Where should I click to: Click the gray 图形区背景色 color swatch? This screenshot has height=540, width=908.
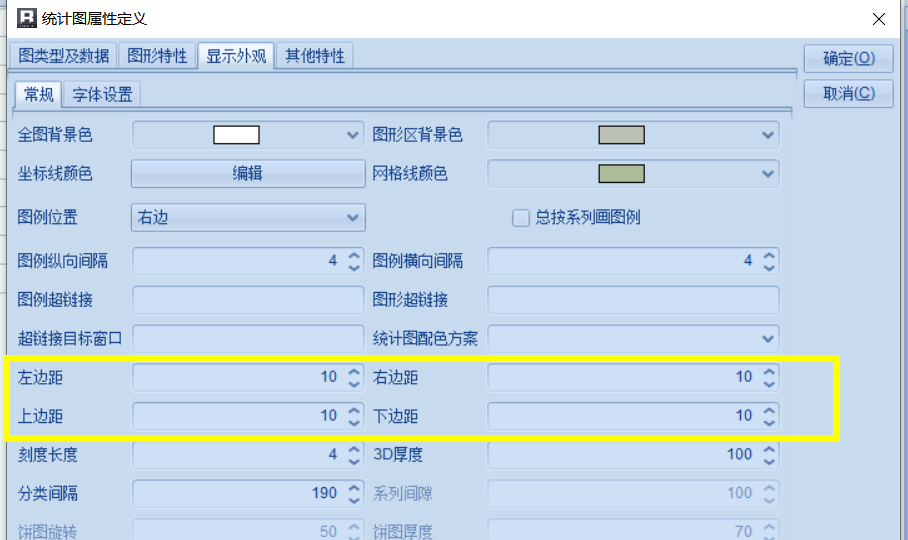click(621, 135)
